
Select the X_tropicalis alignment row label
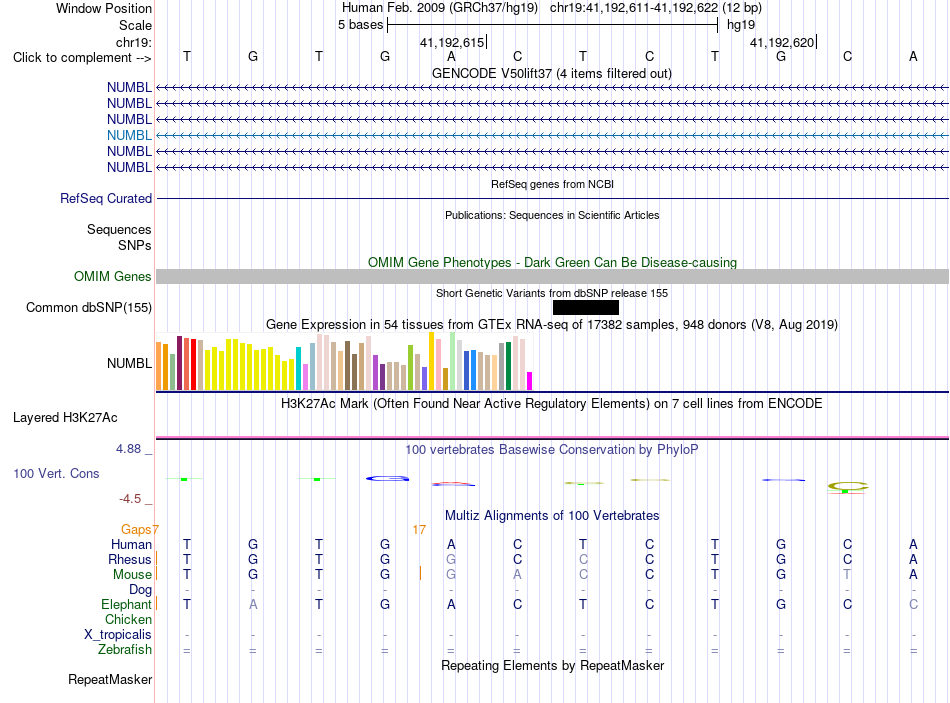[x=118, y=635]
